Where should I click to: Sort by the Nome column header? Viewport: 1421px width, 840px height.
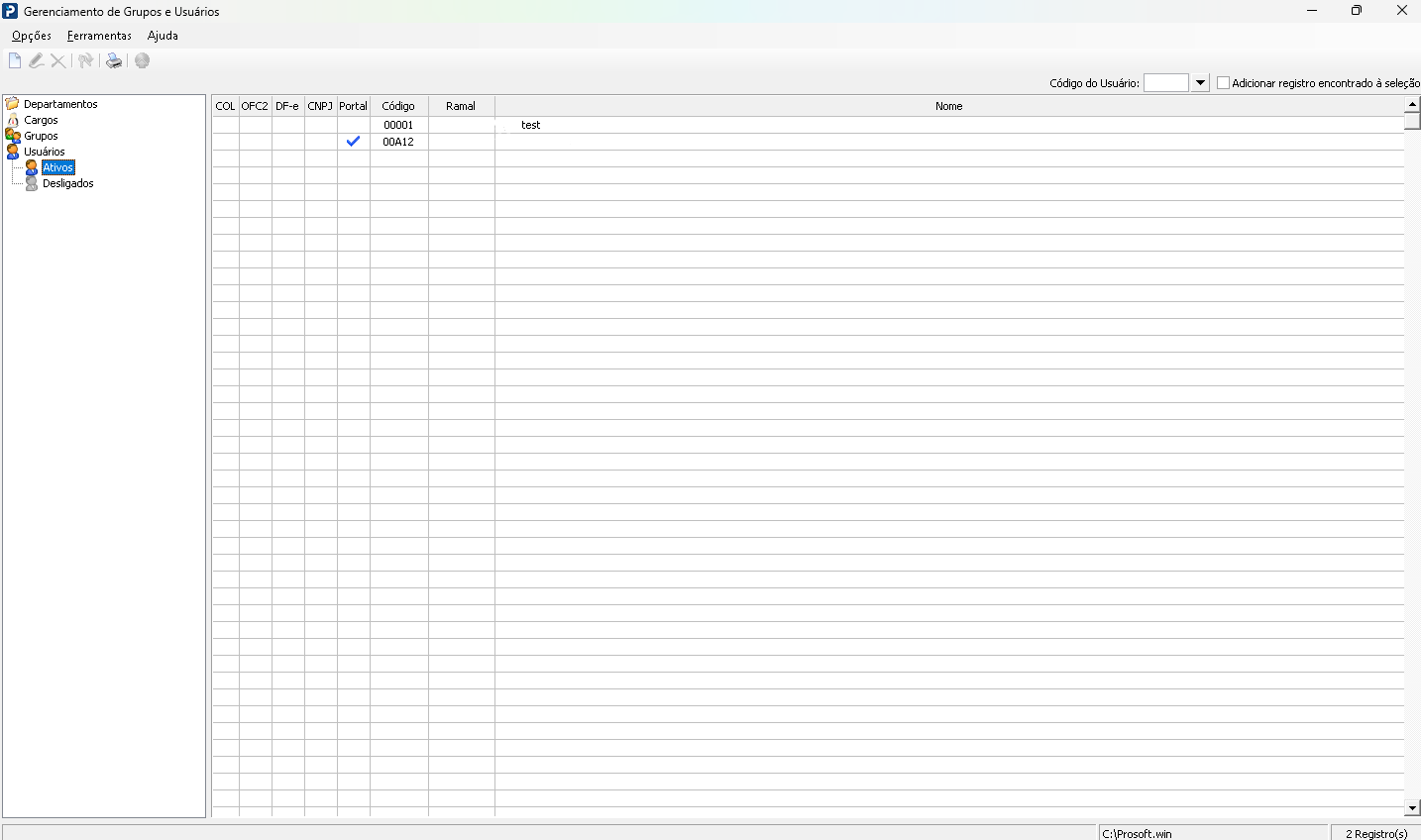coord(949,106)
